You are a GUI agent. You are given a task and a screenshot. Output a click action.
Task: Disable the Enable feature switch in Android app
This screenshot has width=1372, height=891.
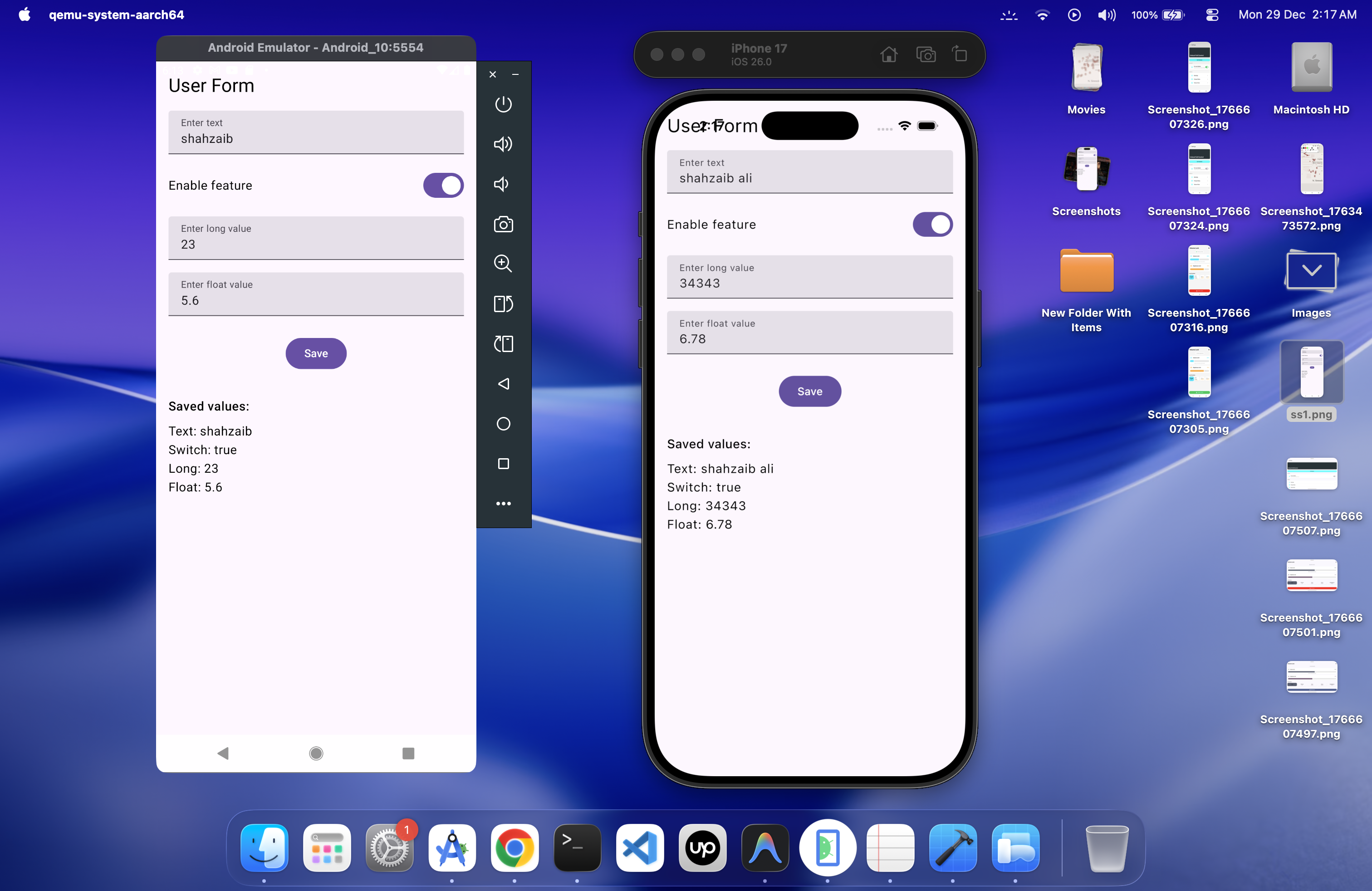click(x=443, y=185)
